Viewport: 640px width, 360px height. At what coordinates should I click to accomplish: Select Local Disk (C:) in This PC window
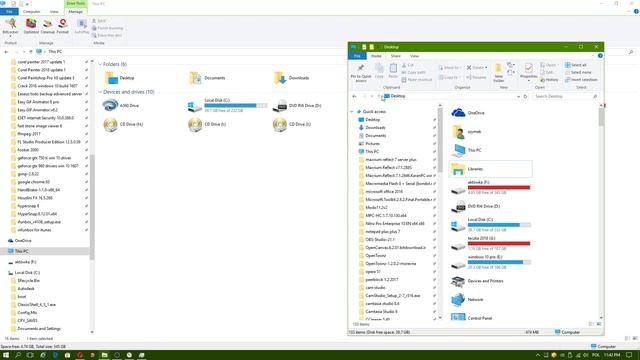point(227,105)
